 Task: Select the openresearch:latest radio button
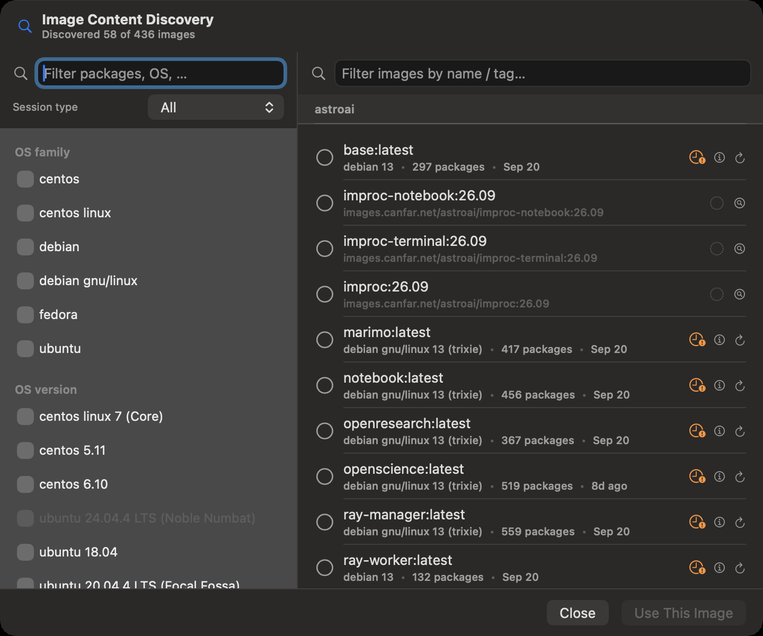tap(325, 431)
